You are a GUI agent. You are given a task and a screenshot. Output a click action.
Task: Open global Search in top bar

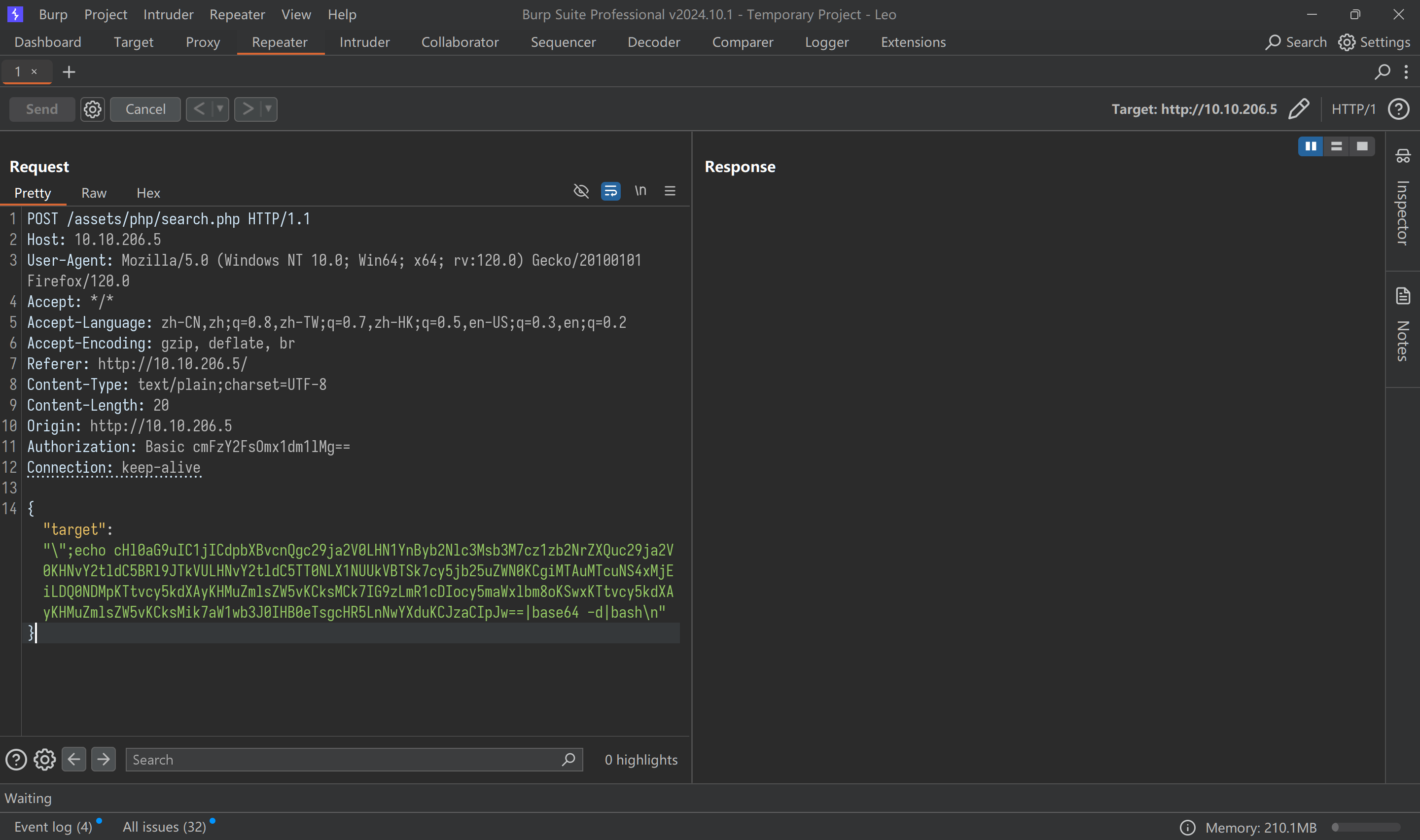click(1296, 42)
